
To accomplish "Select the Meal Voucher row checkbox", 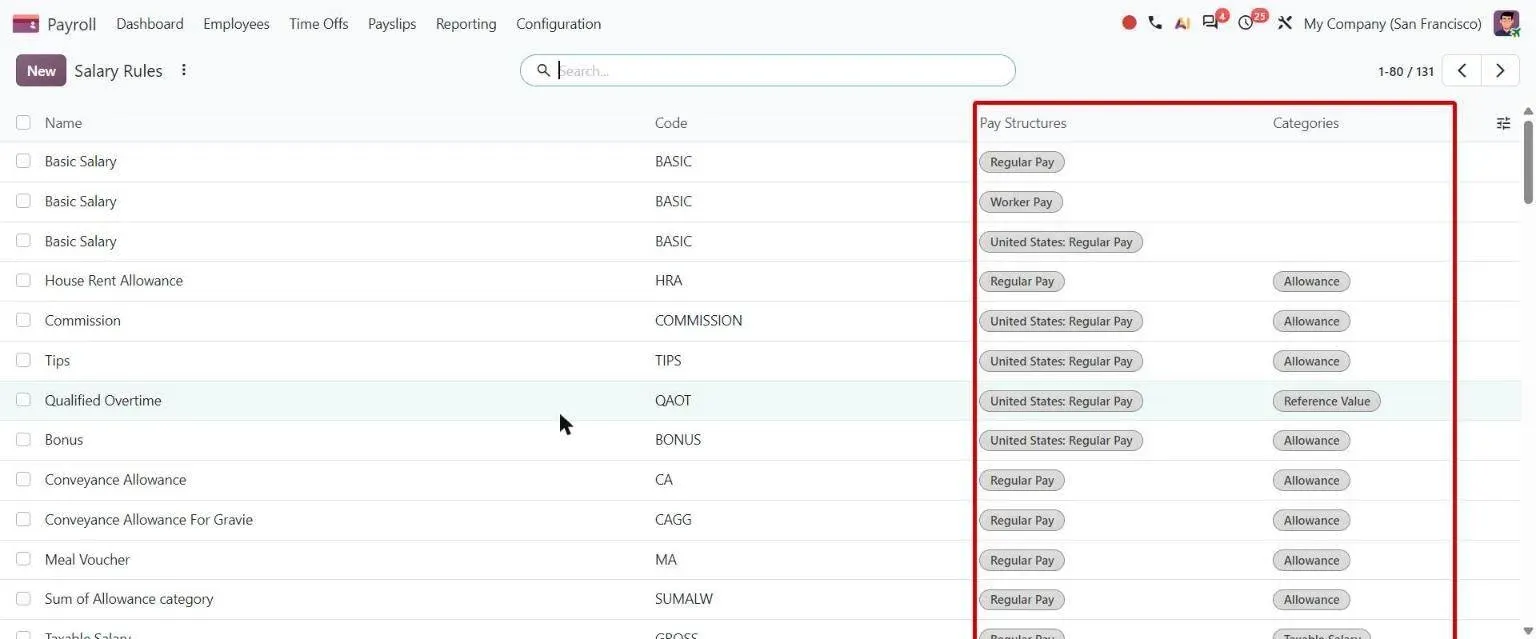I will 23,559.
